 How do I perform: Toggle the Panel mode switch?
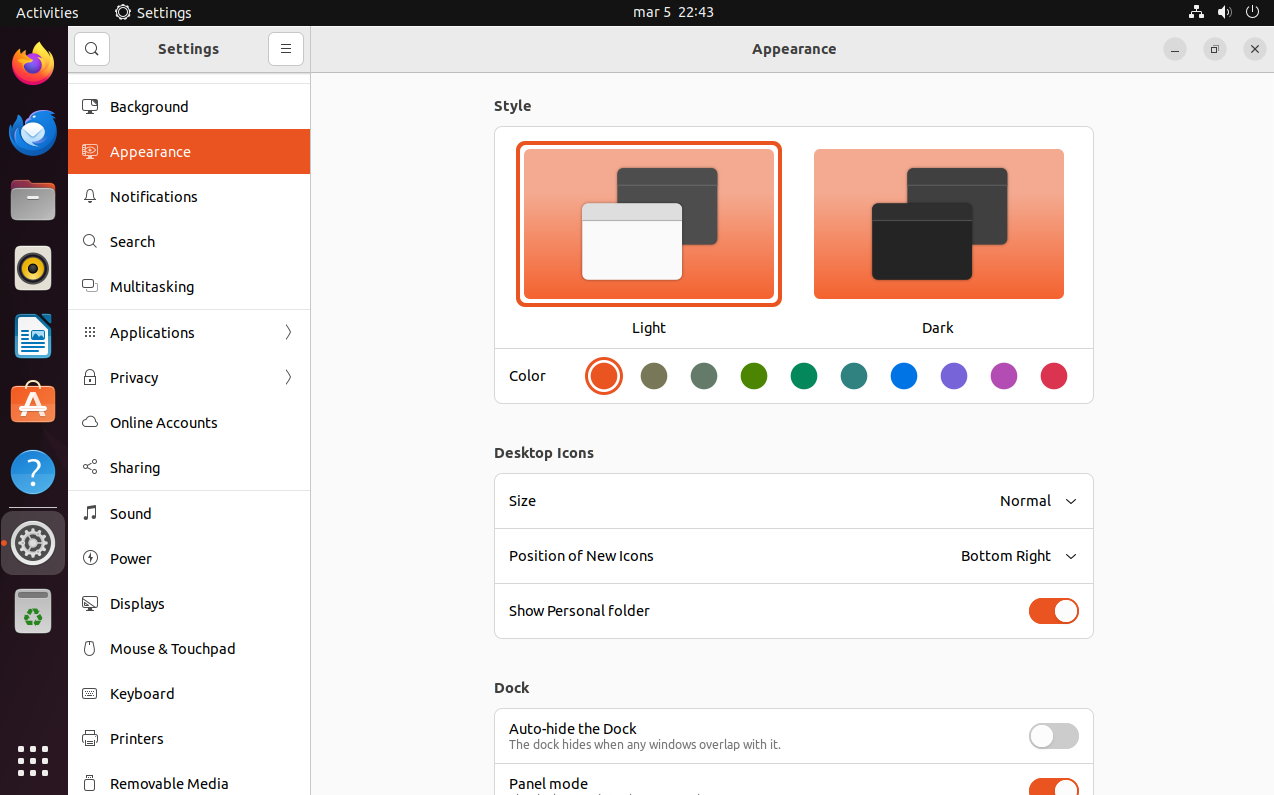(x=1053, y=787)
